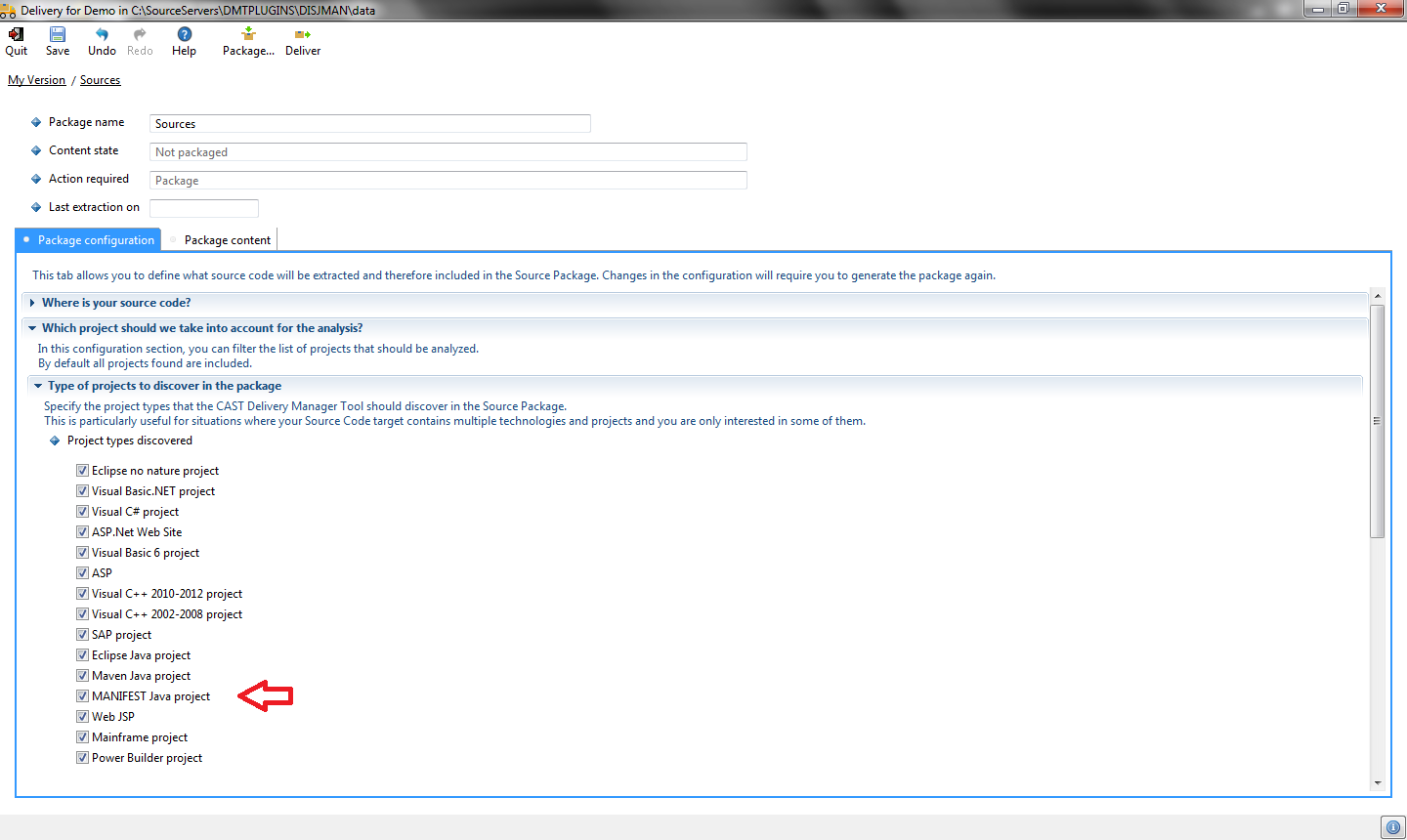Image resolution: width=1407 pixels, height=840 pixels.
Task: Select the Package configuration tab
Action: tap(95, 240)
